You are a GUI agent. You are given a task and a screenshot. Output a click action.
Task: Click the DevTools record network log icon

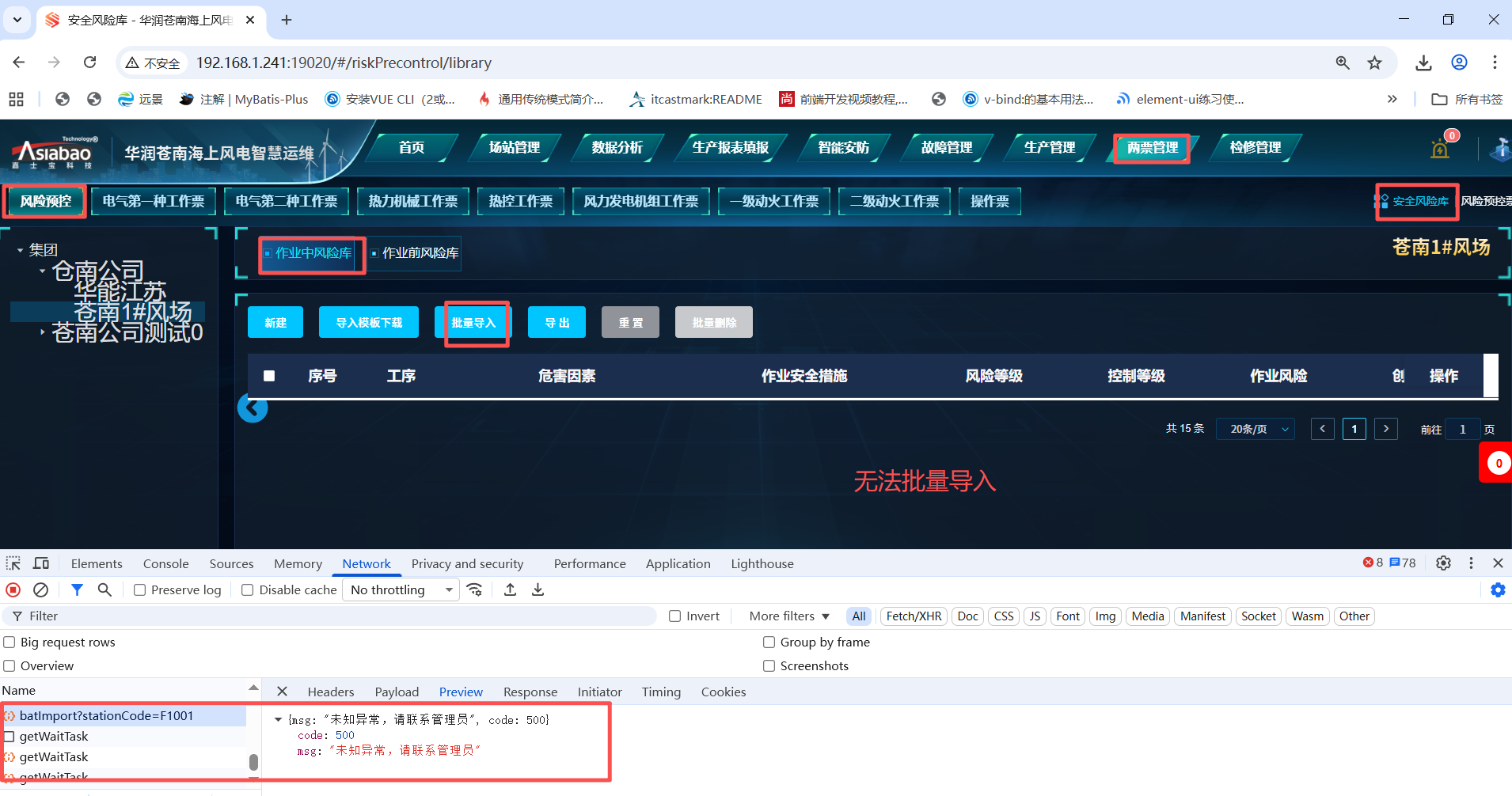pyautogui.click(x=13, y=589)
